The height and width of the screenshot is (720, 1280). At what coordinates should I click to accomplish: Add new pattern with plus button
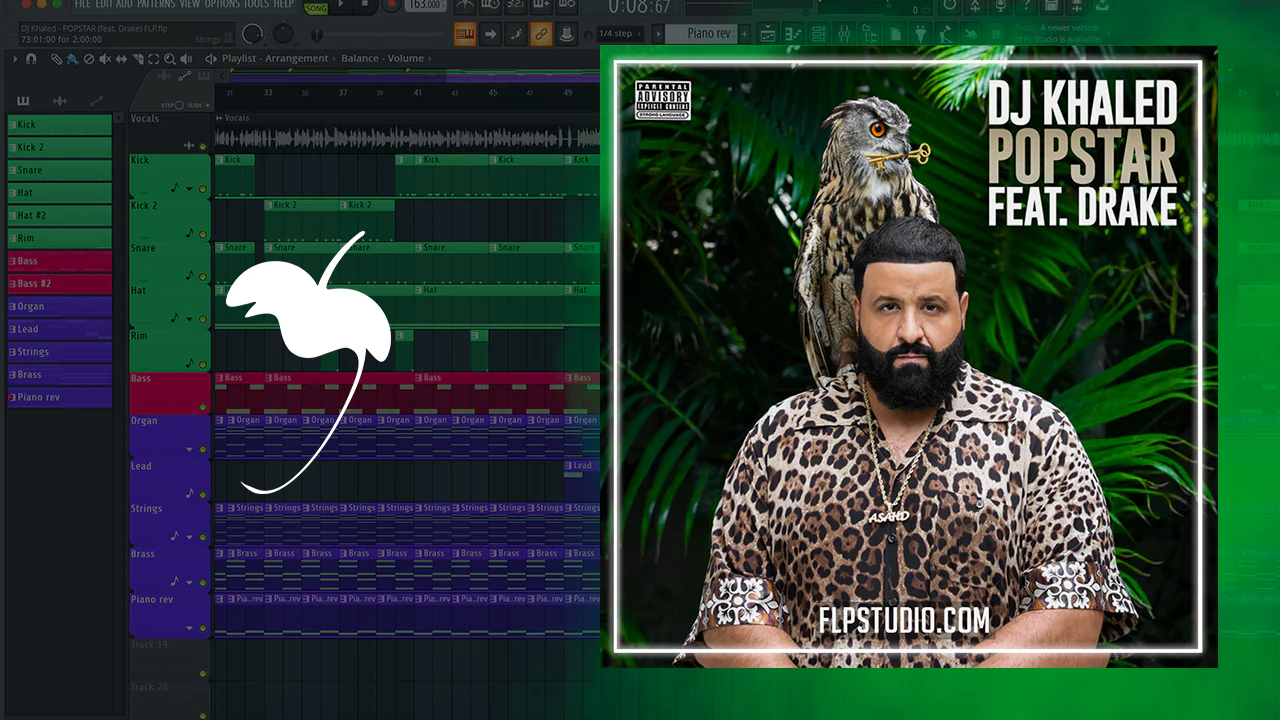(x=743, y=33)
